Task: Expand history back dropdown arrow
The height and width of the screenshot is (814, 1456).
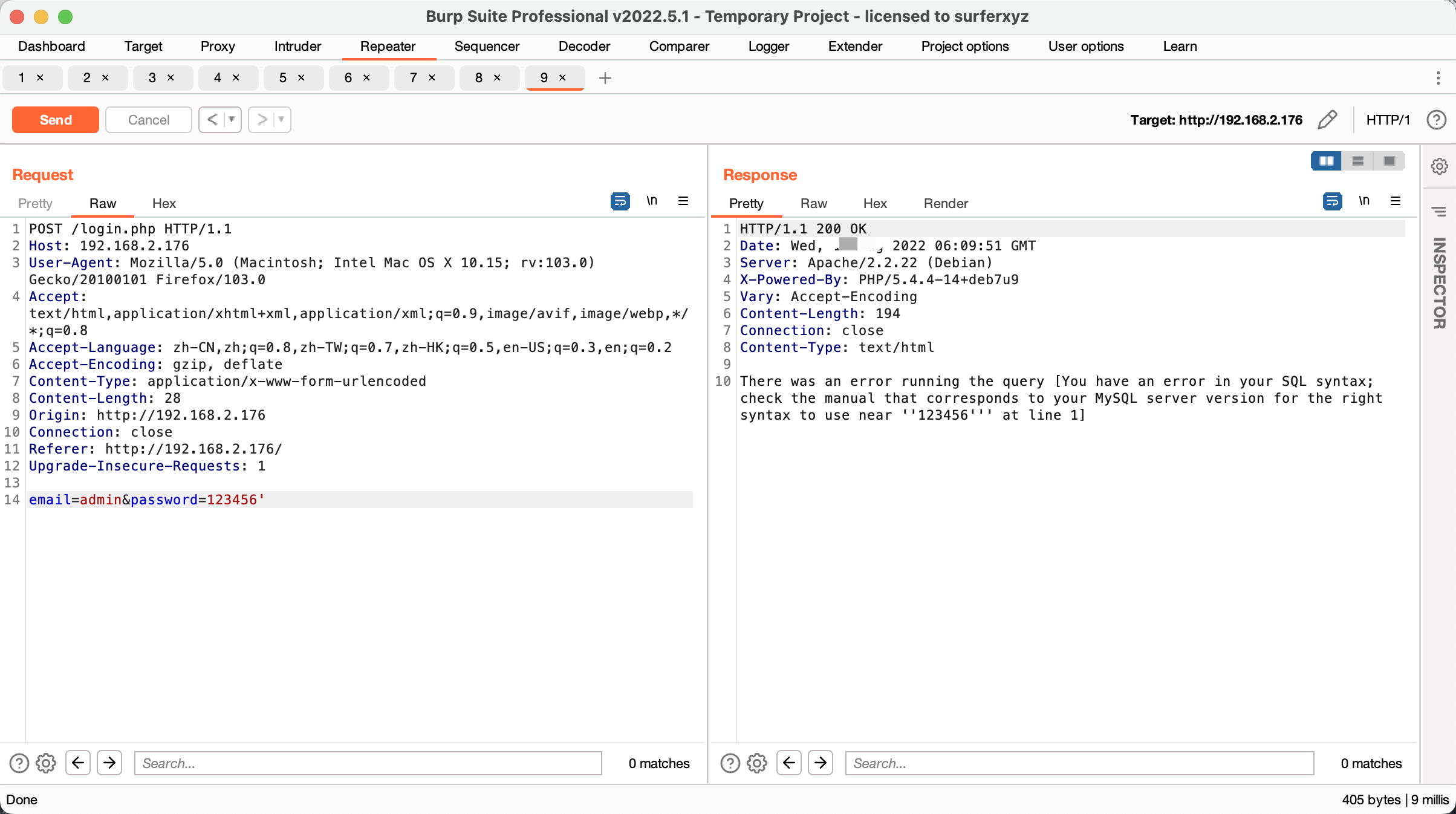Action: 231,120
